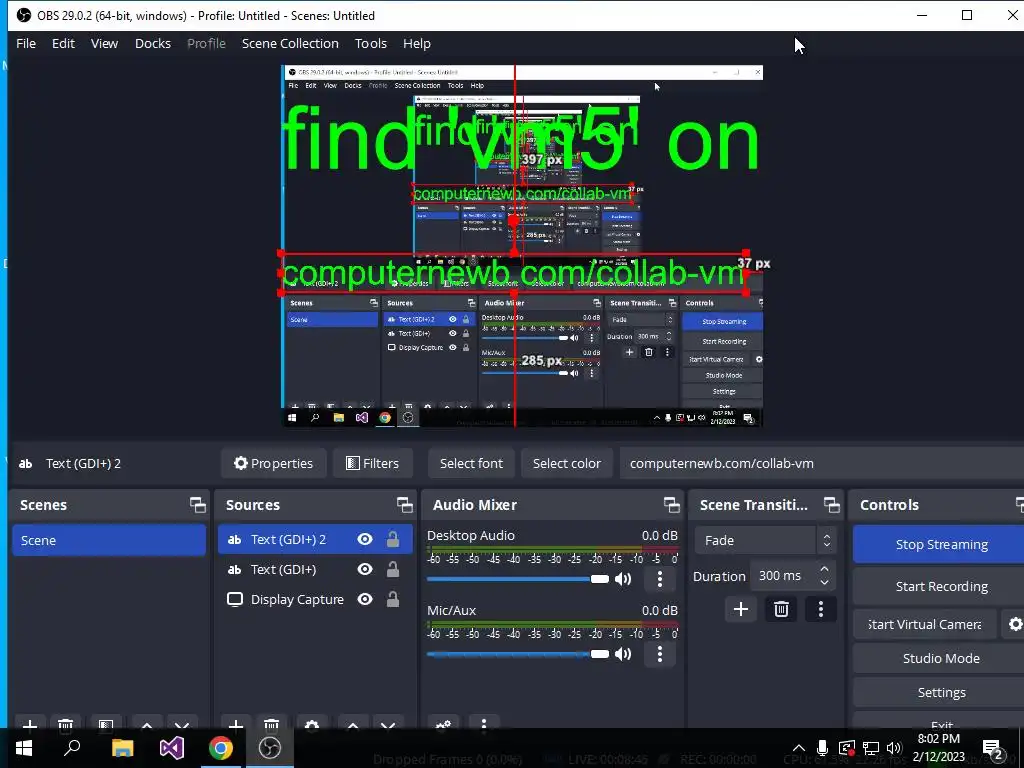Open the Help menu

tap(417, 43)
